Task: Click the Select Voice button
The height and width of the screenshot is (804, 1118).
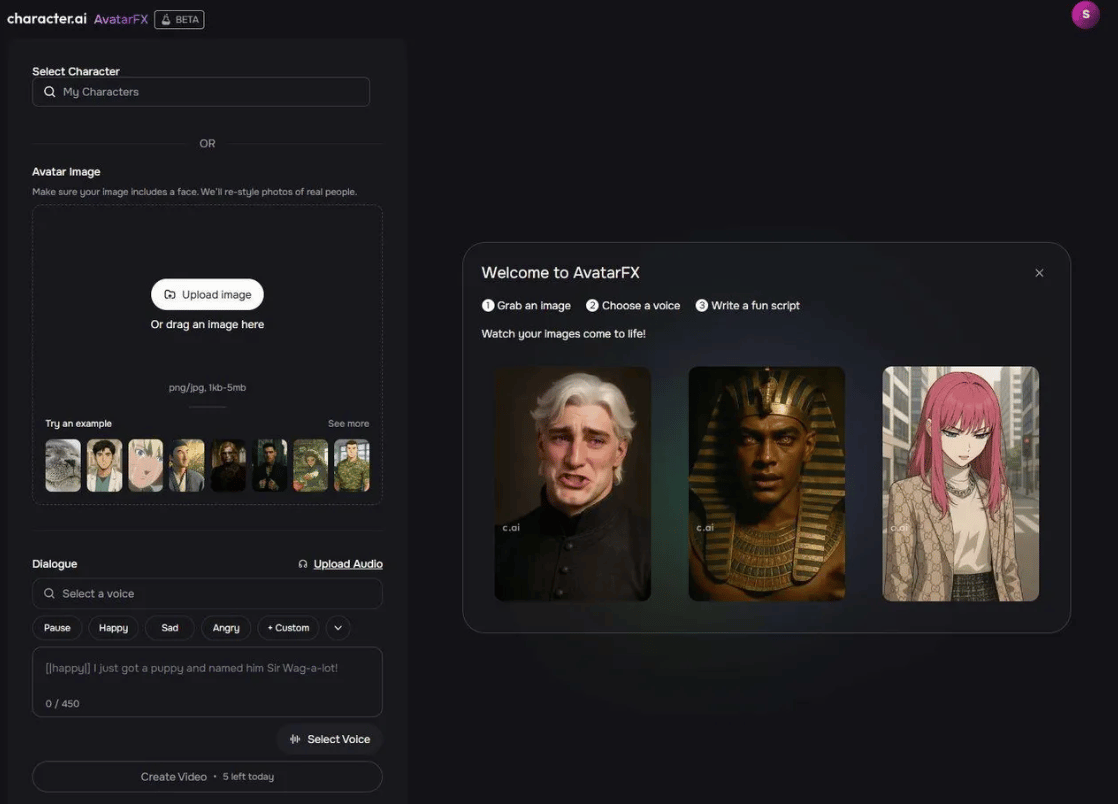Action: tap(329, 739)
